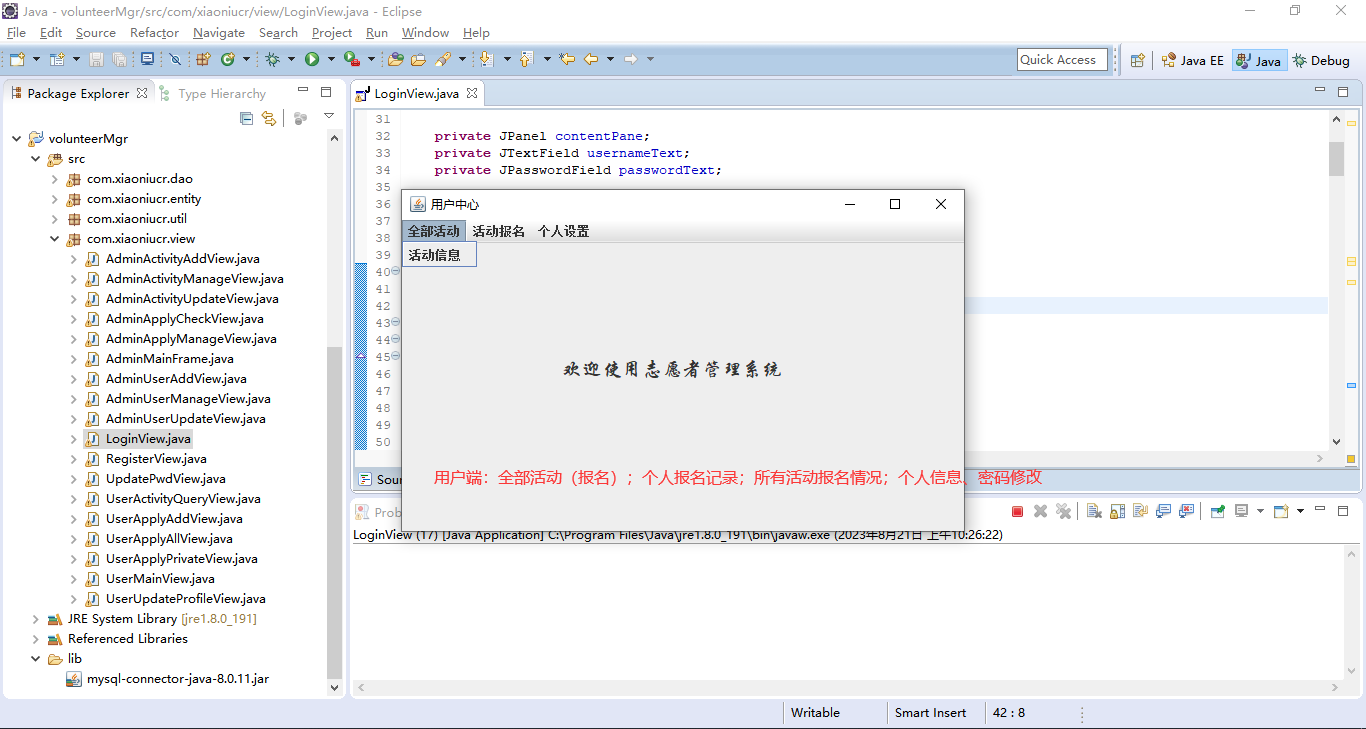The width and height of the screenshot is (1366, 729).
Task: Open the New file dropdown arrow
Action: coord(36,59)
